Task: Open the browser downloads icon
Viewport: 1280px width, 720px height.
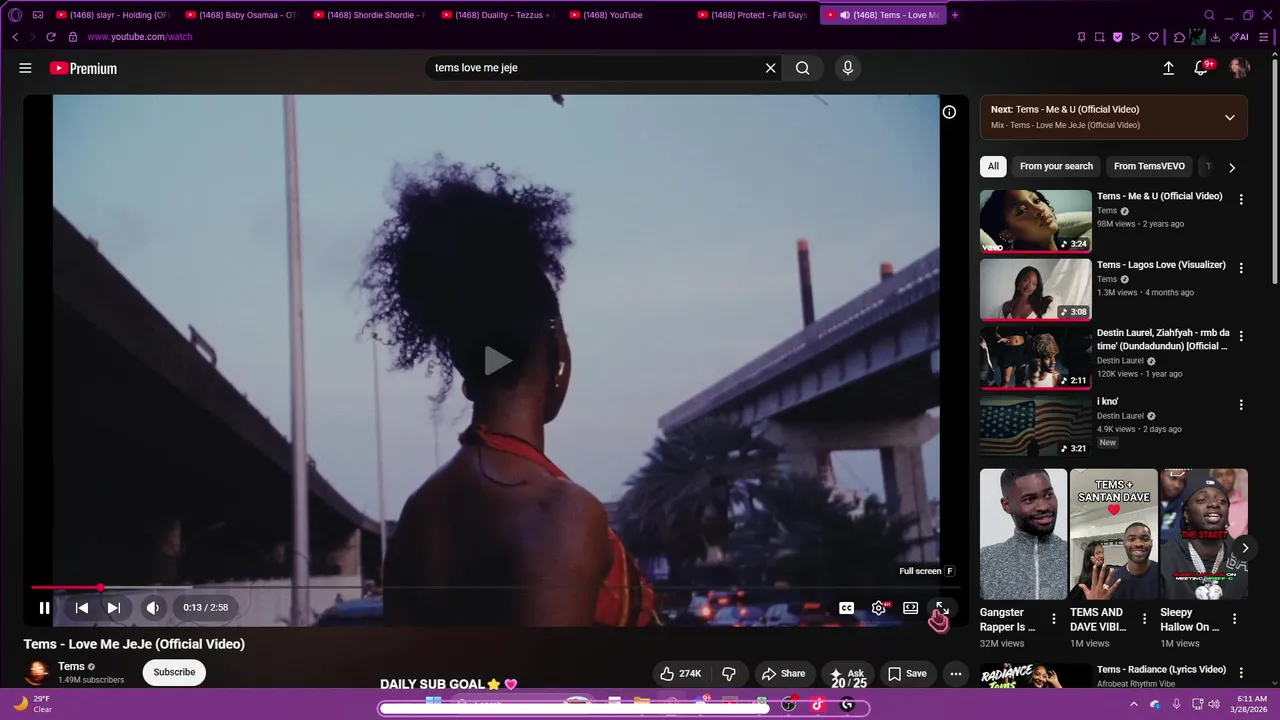Action: pyautogui.click(x=1215, y=37)
